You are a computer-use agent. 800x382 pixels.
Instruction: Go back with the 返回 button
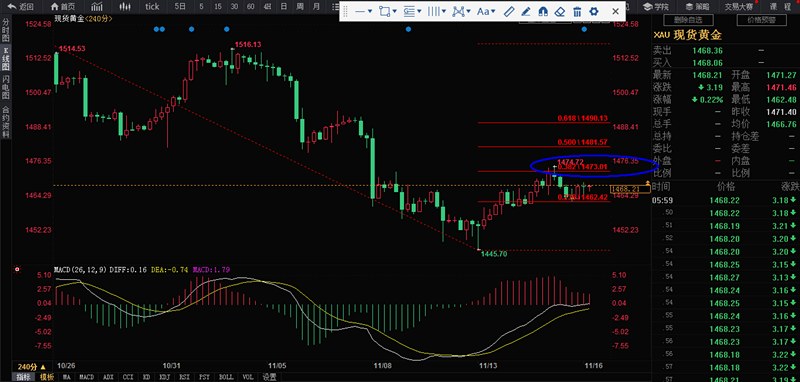20,7
